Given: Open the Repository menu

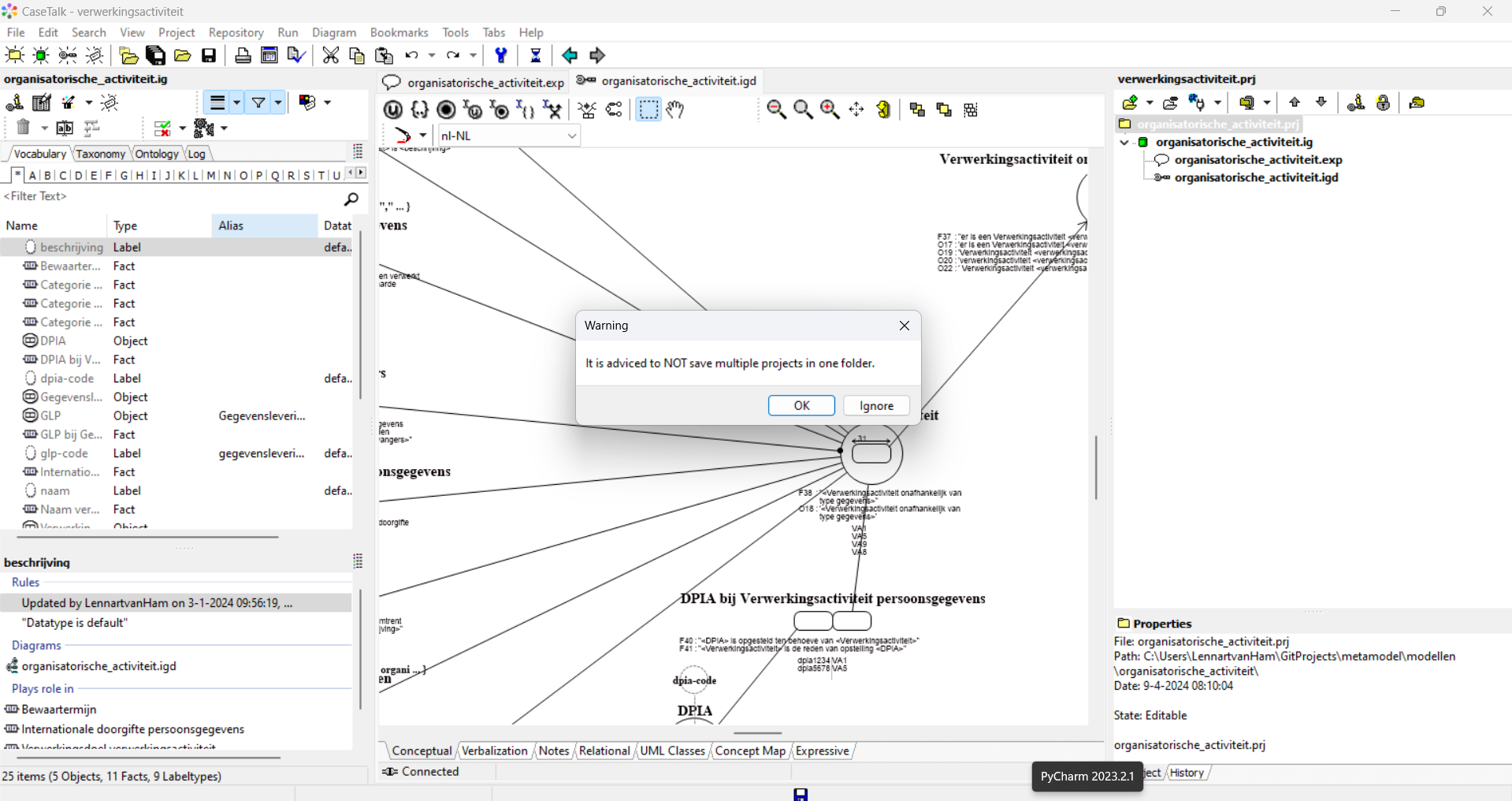Looking at the screenshot, I should click(236, 32).
